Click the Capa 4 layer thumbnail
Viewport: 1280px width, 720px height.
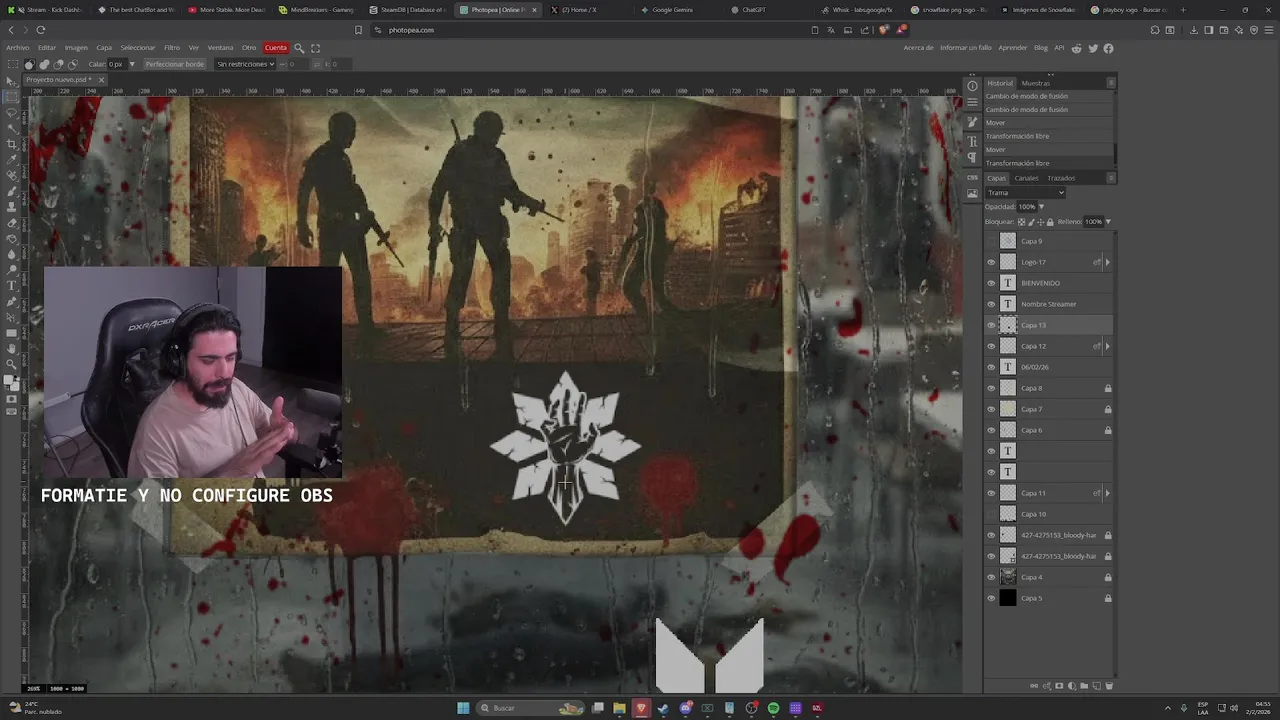point(1008,577)
